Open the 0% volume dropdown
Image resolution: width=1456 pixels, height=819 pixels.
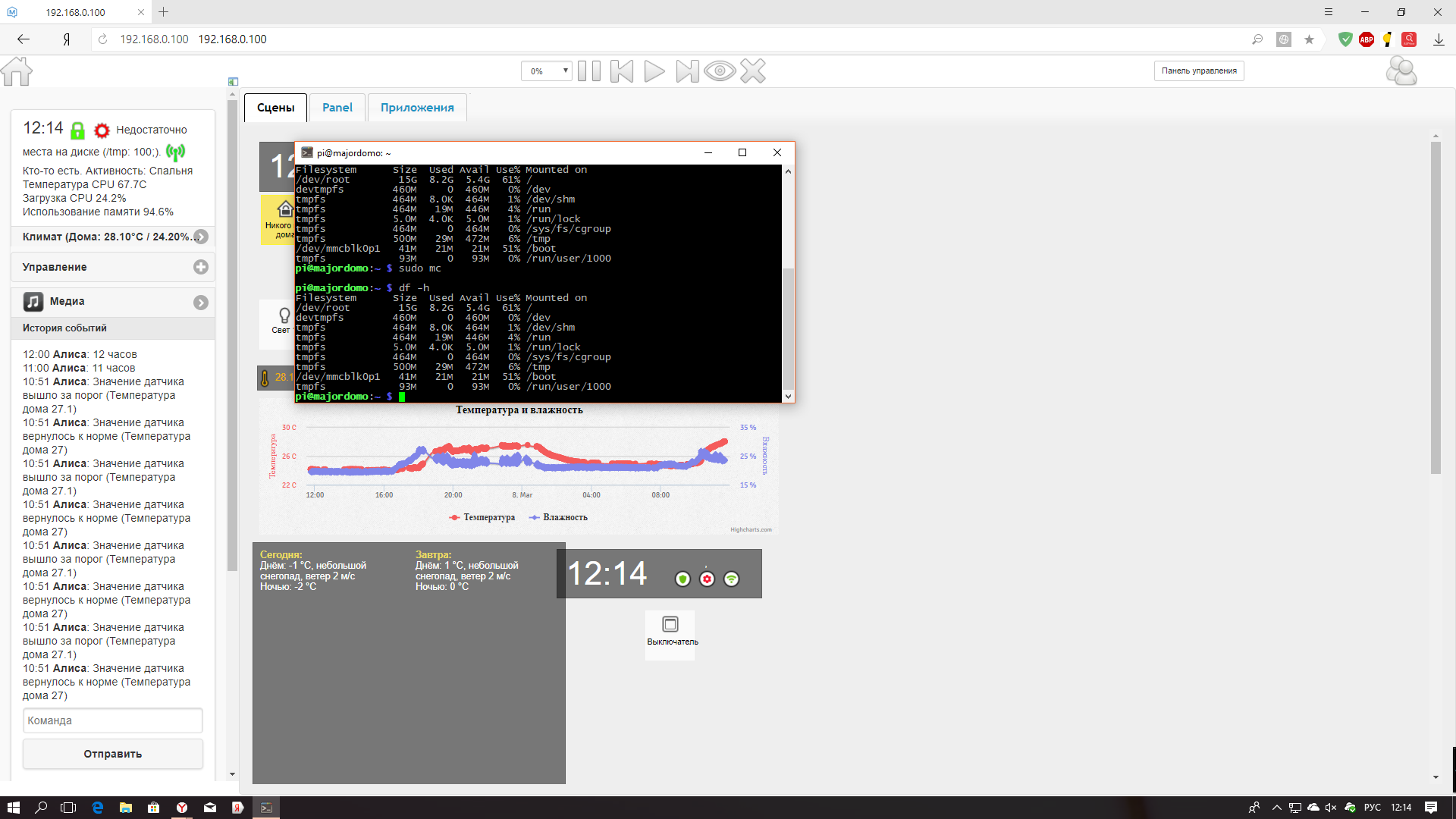pos(546,71)
